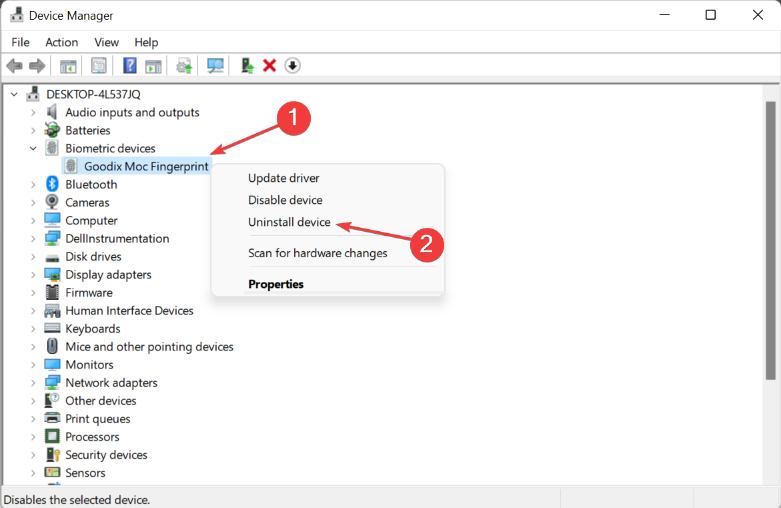
Task: Maximize the Device Manager window
Action: [711, 15]
